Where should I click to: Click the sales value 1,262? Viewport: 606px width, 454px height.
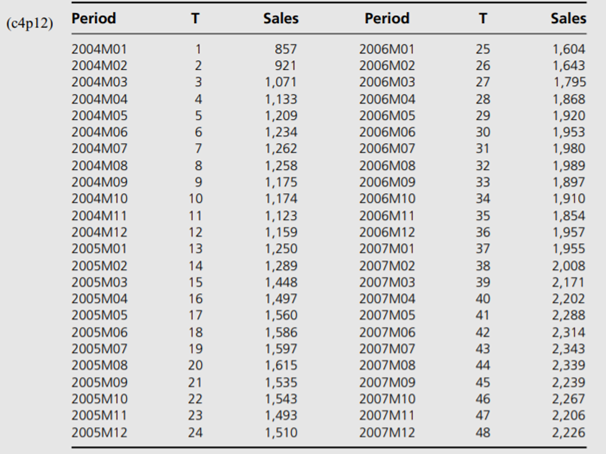(280, 146)
